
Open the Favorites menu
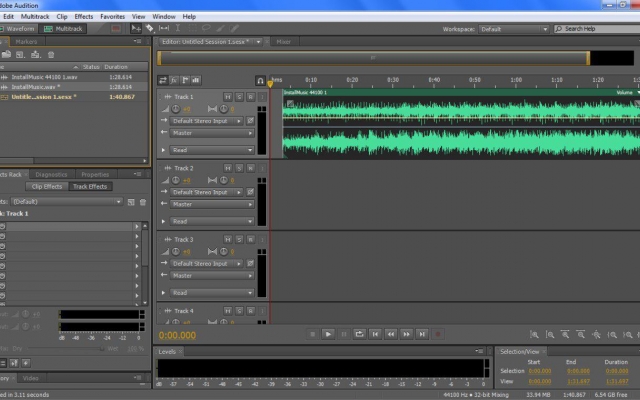coord(113,16)
